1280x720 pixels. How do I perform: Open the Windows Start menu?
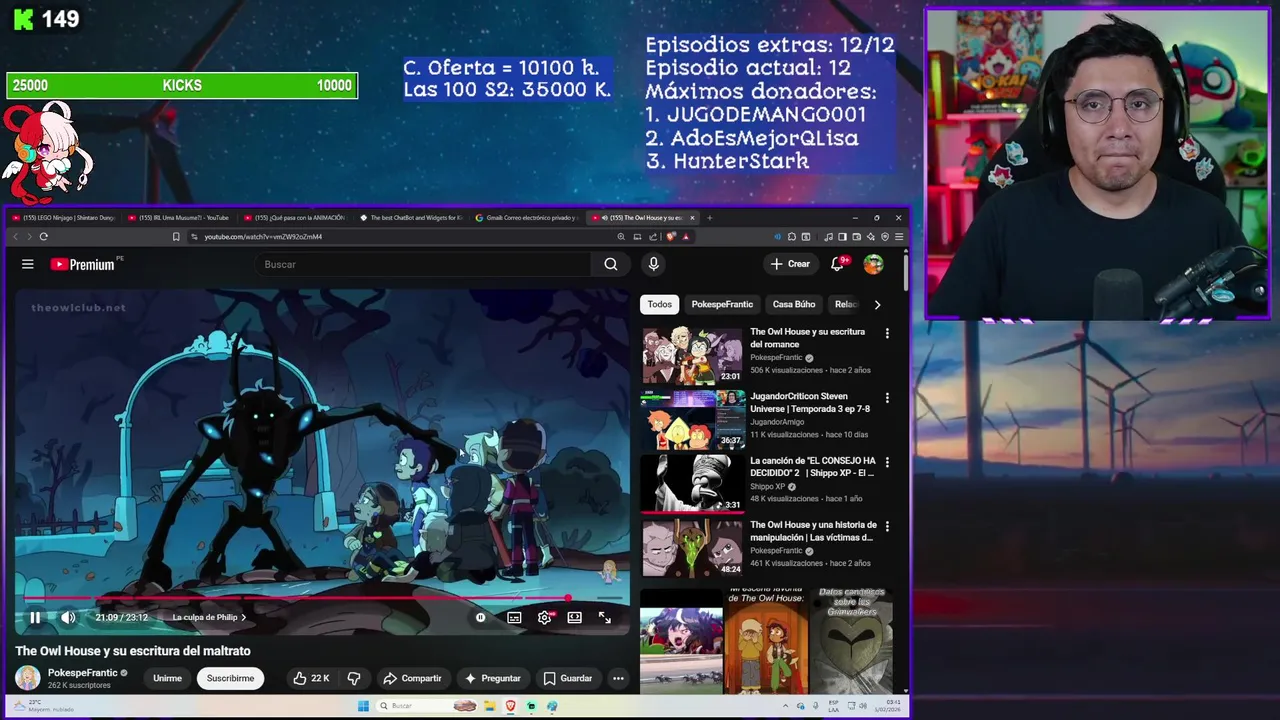point(363,706)
